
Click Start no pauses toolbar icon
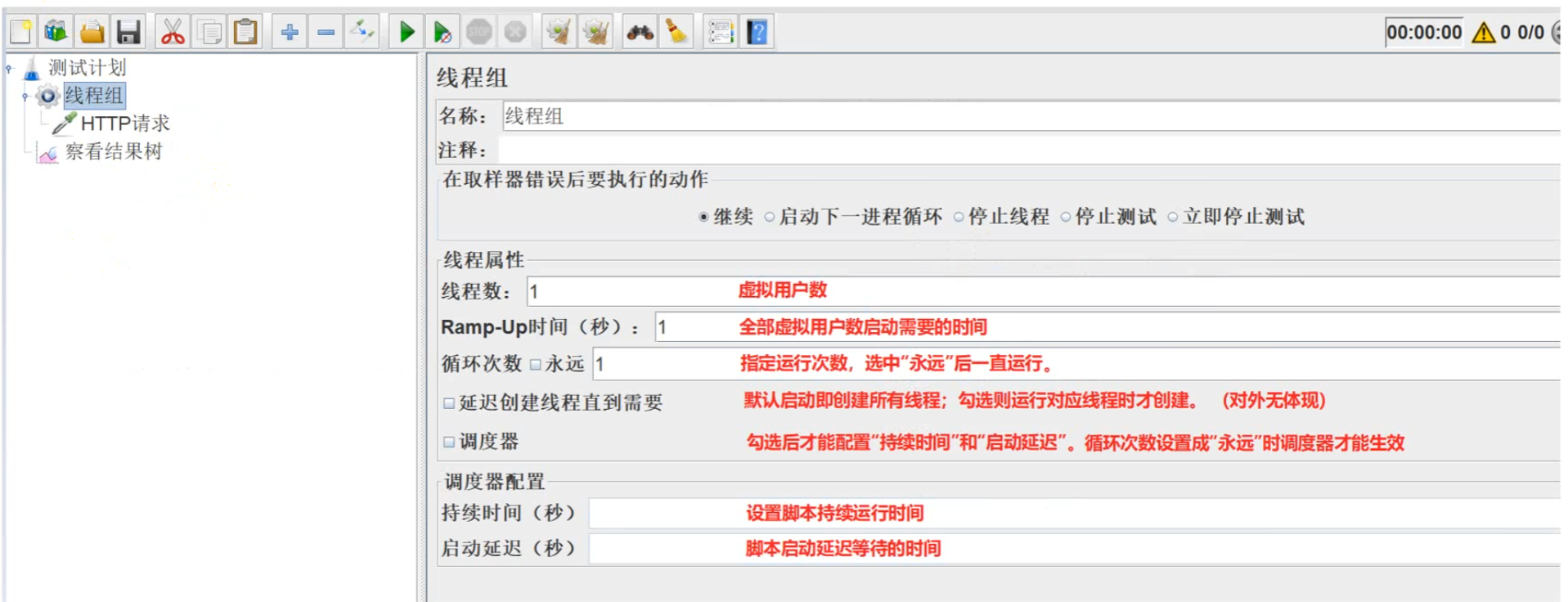(x=443, y=33)
